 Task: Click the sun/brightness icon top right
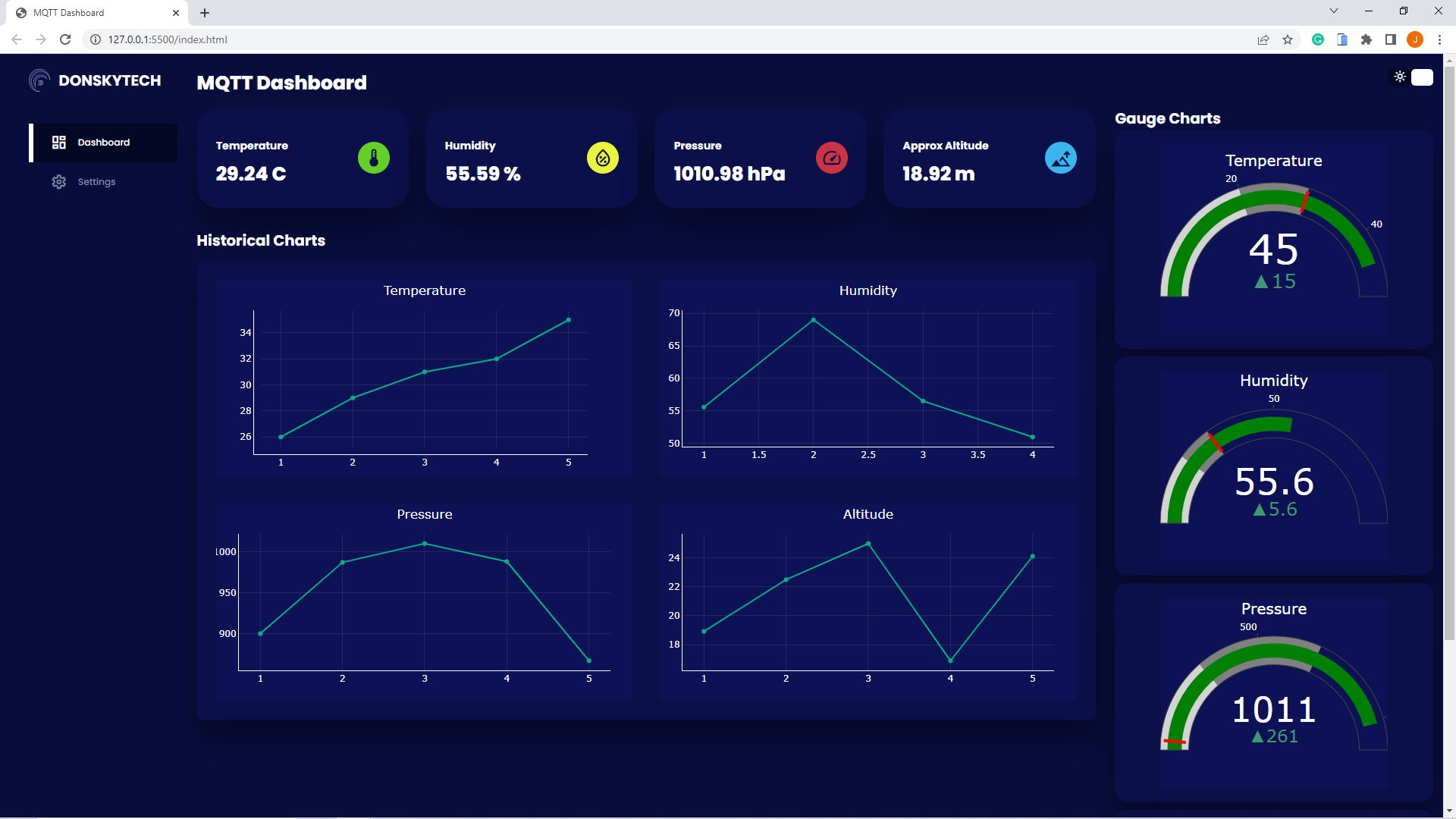(1400, 77)
